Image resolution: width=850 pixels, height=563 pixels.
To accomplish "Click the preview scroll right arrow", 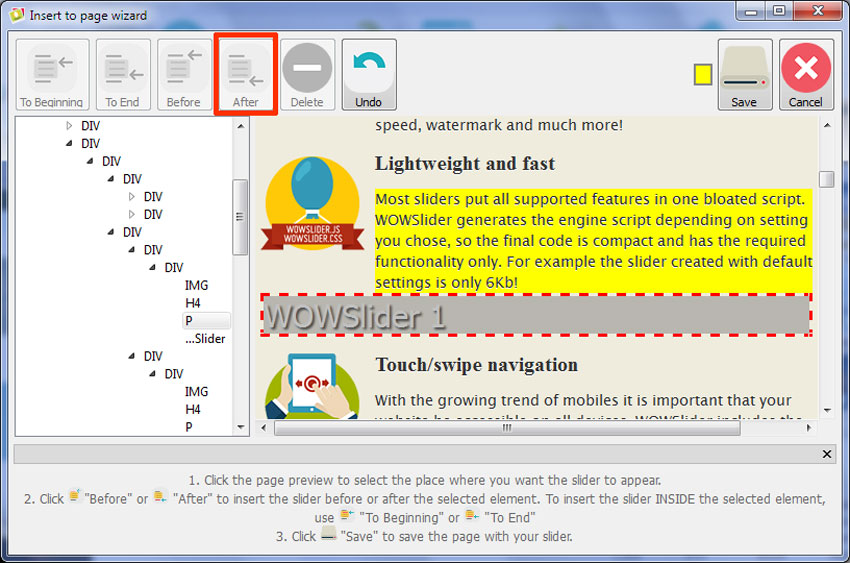I will (809, 428).
